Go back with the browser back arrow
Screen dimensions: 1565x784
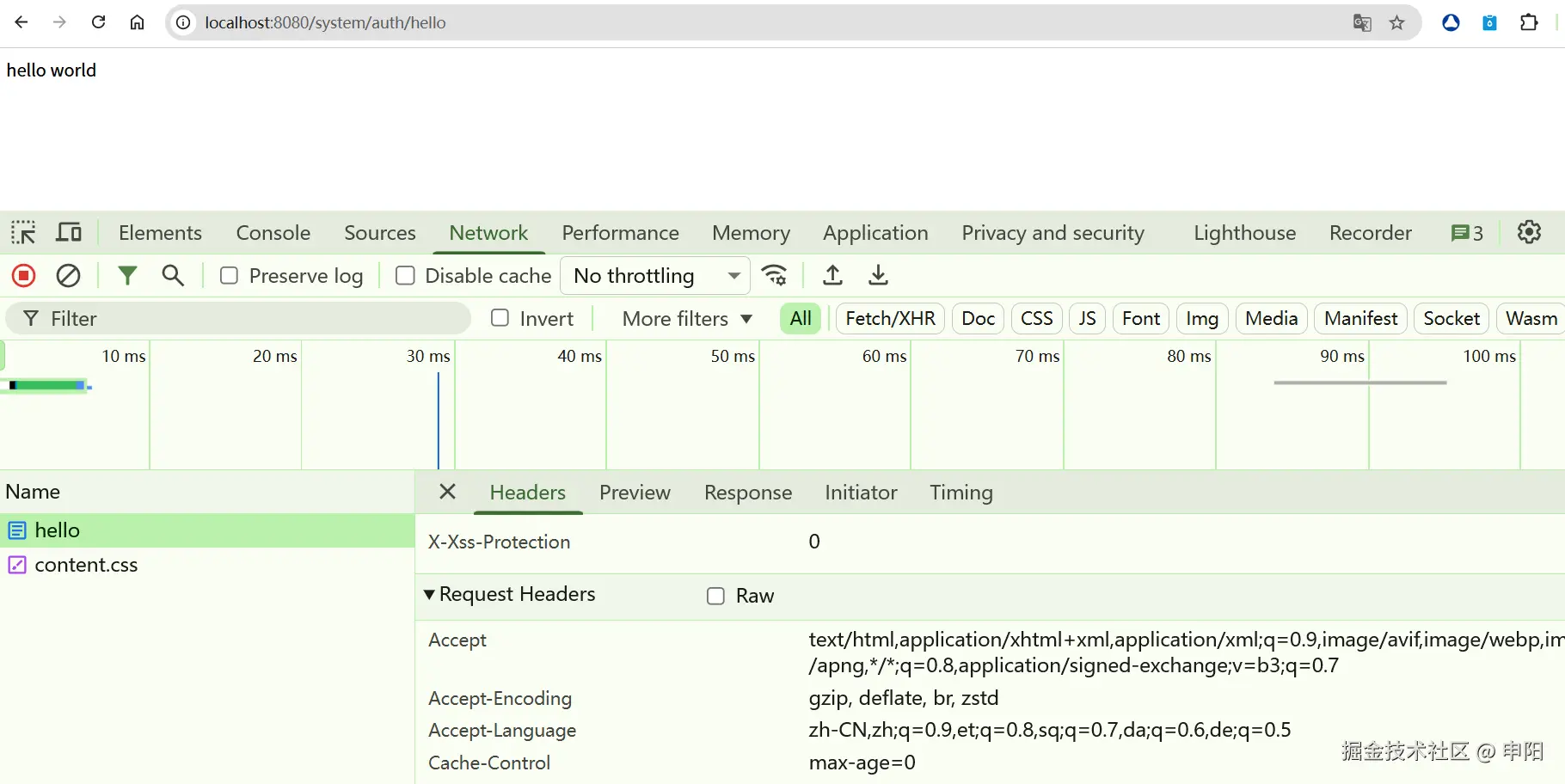[x=21, y=22]
